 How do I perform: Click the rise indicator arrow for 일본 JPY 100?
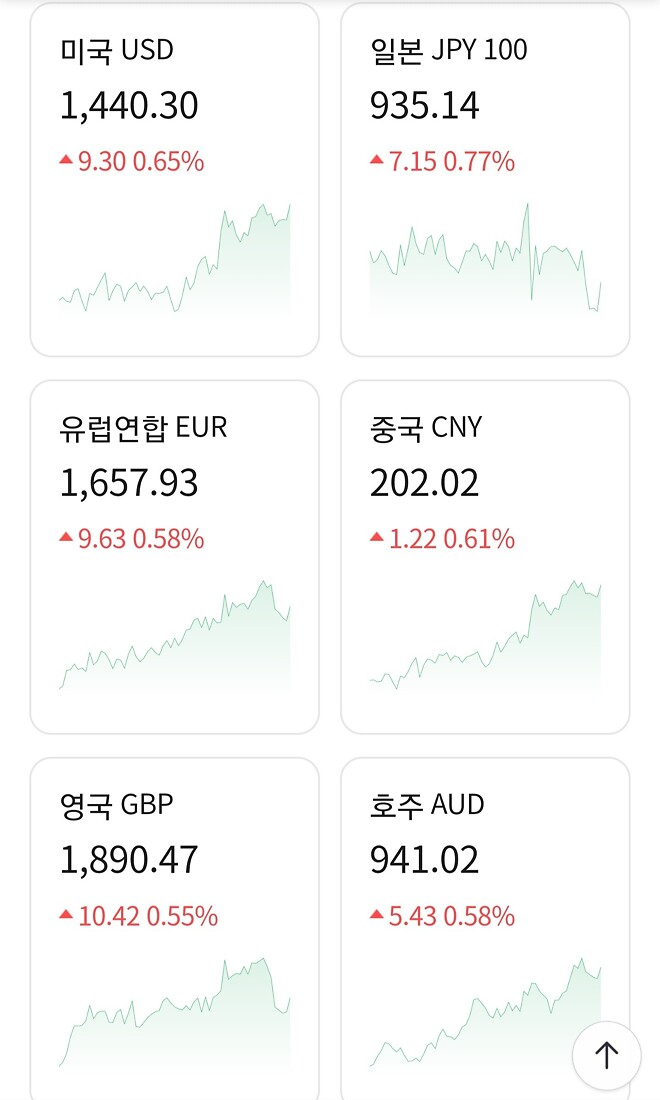point(375,160)
